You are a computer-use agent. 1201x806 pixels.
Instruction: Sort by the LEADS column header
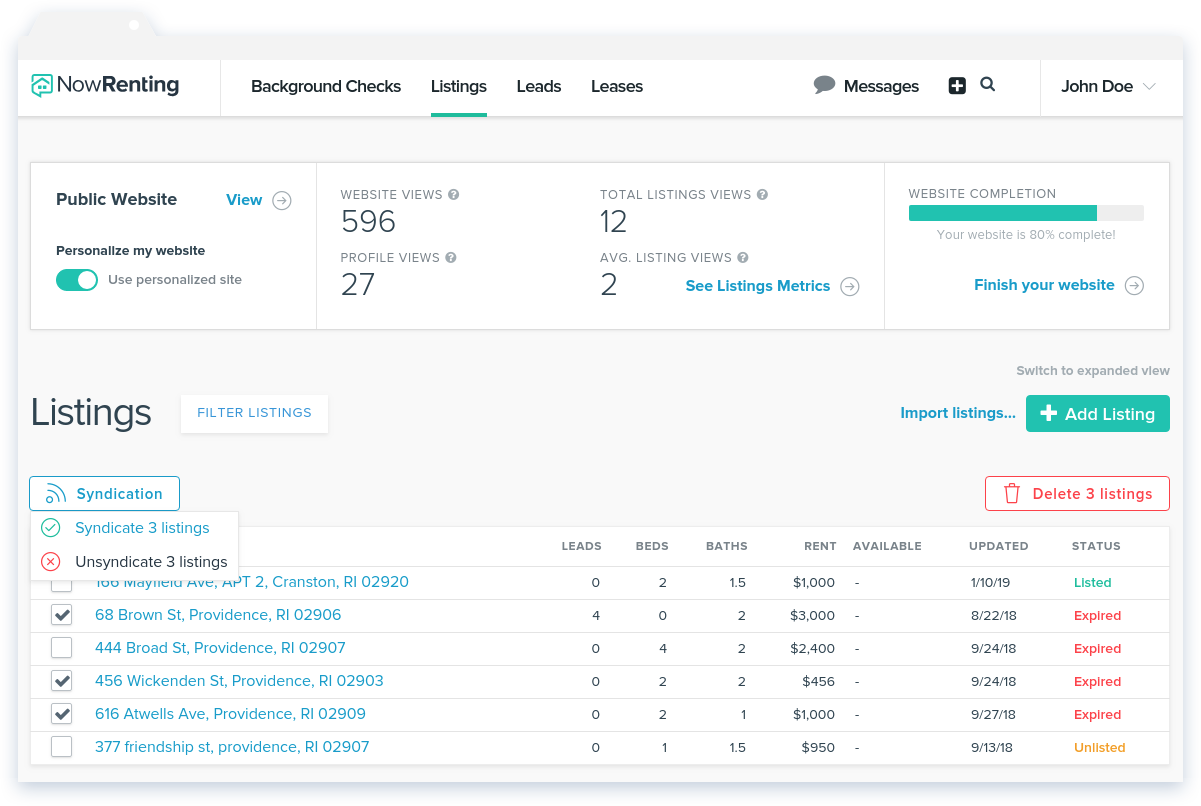tap(582, 547)
